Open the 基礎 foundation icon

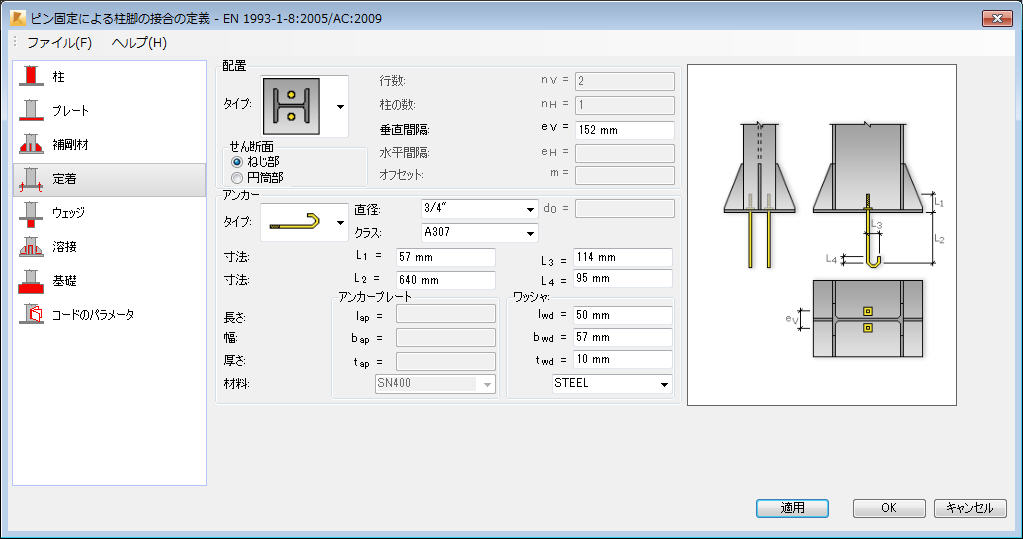click(31, 281)
